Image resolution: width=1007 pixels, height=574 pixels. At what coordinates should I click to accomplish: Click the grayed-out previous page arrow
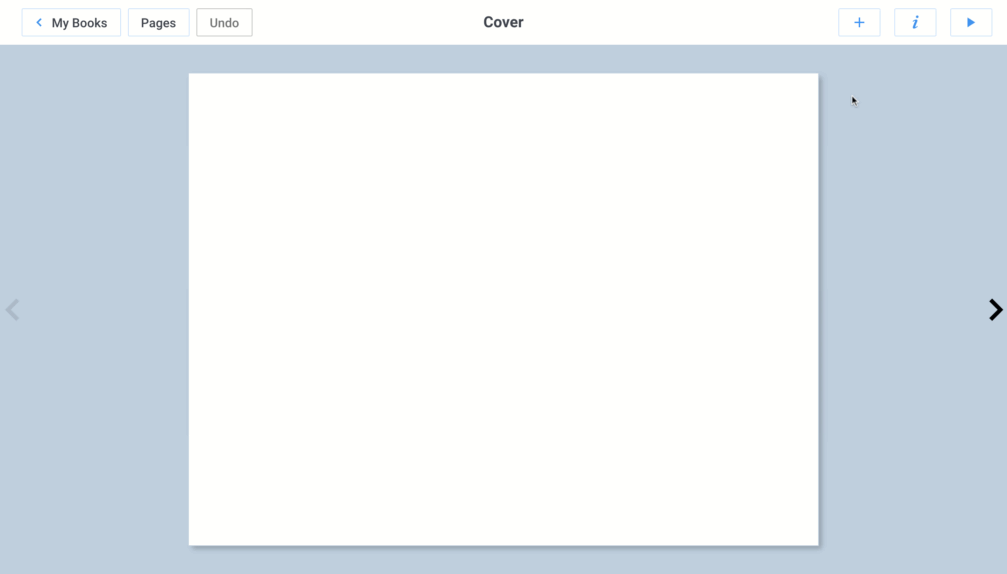click(x=13, y=310)
